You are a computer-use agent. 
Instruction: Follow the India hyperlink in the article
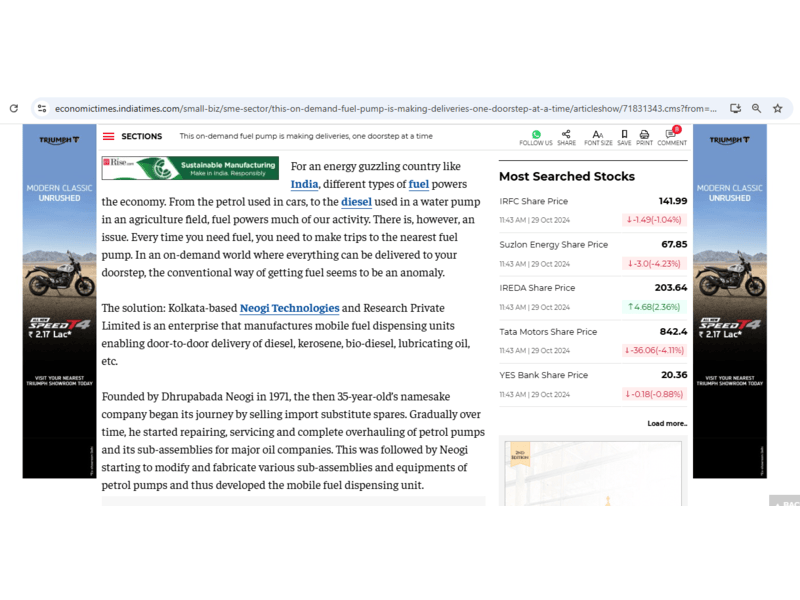pos(305,184)
